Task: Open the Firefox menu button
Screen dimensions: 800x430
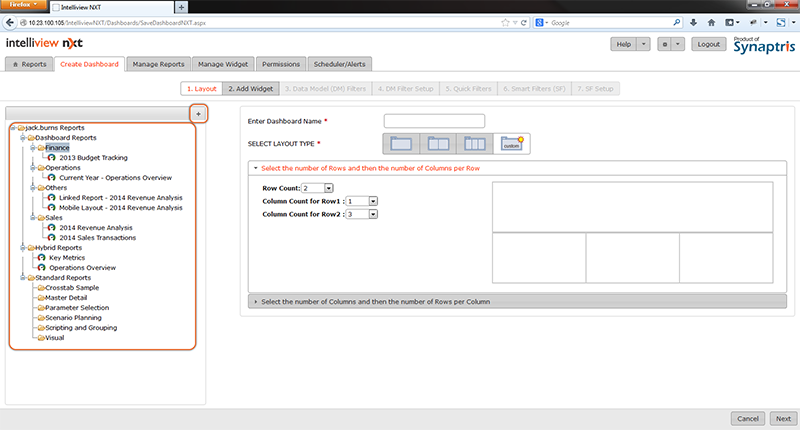Action: click(x=23, y=5)
